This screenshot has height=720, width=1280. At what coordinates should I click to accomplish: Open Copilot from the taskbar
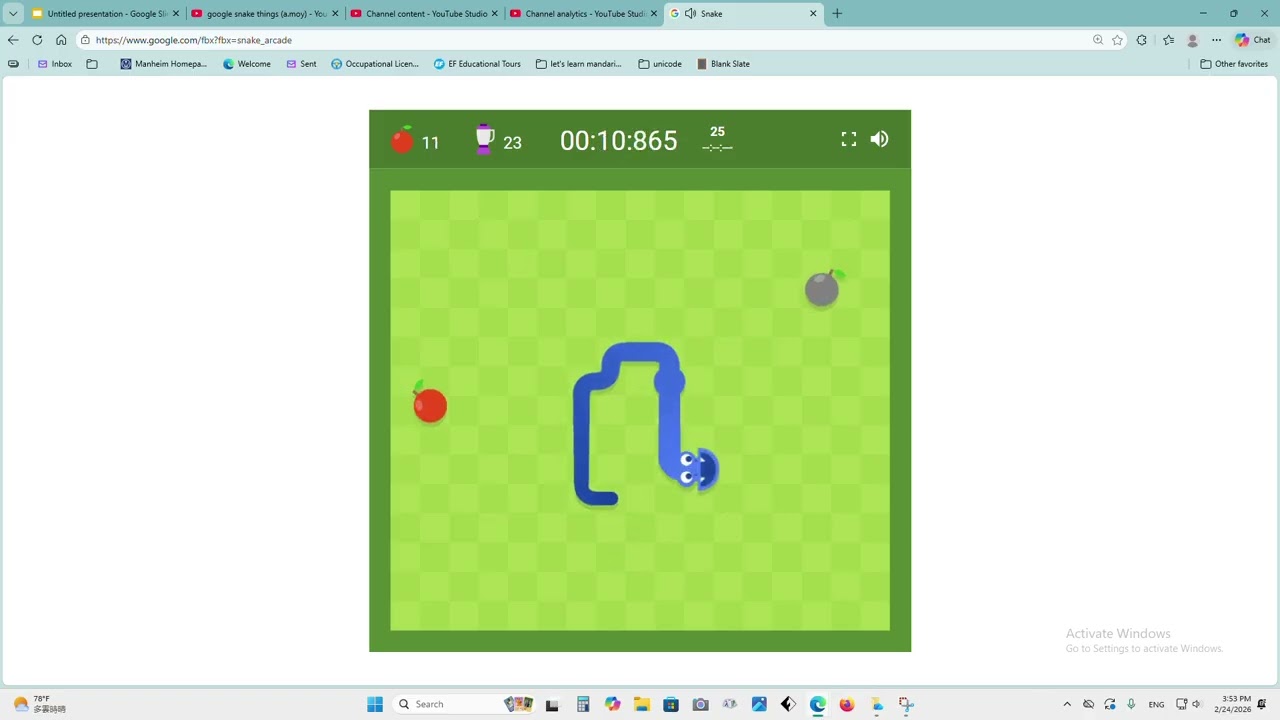[x=612, y=704]
